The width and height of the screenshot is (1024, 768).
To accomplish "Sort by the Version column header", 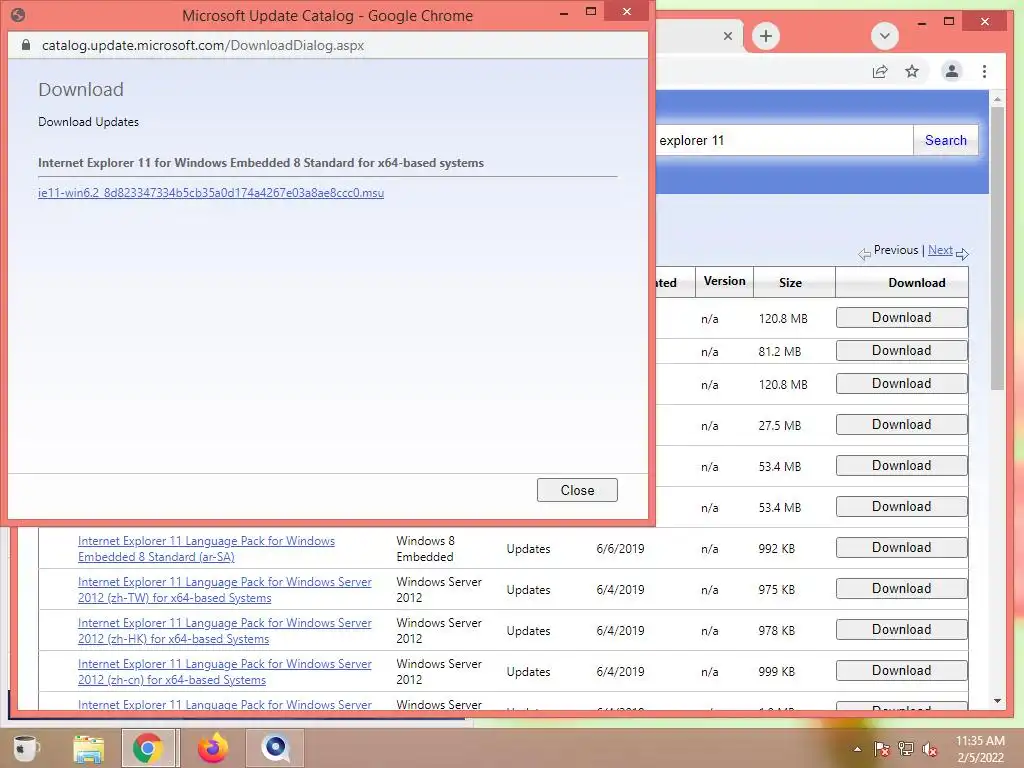I will click(724, 281).
